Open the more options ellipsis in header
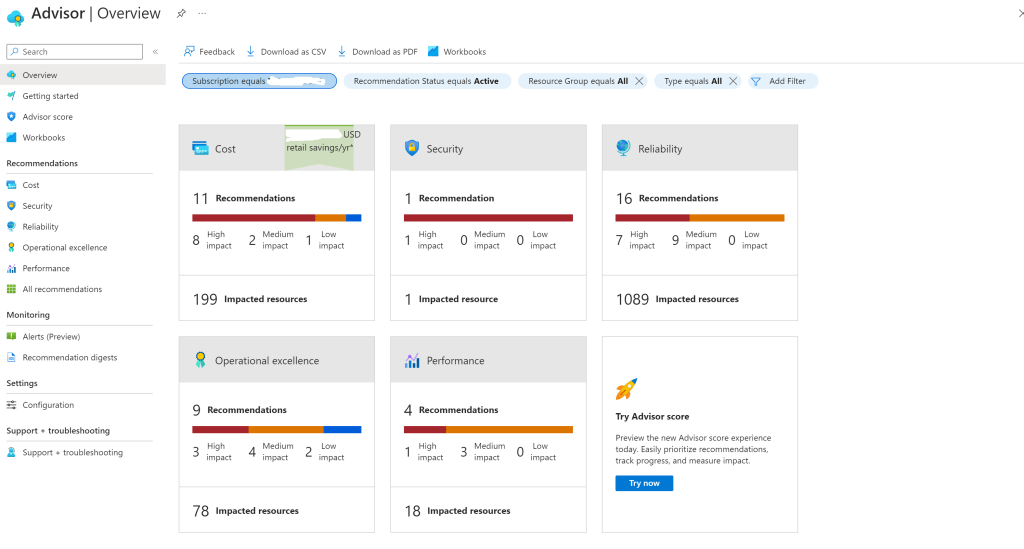Viewport: 1024px width, 549px height. point(202,13)
